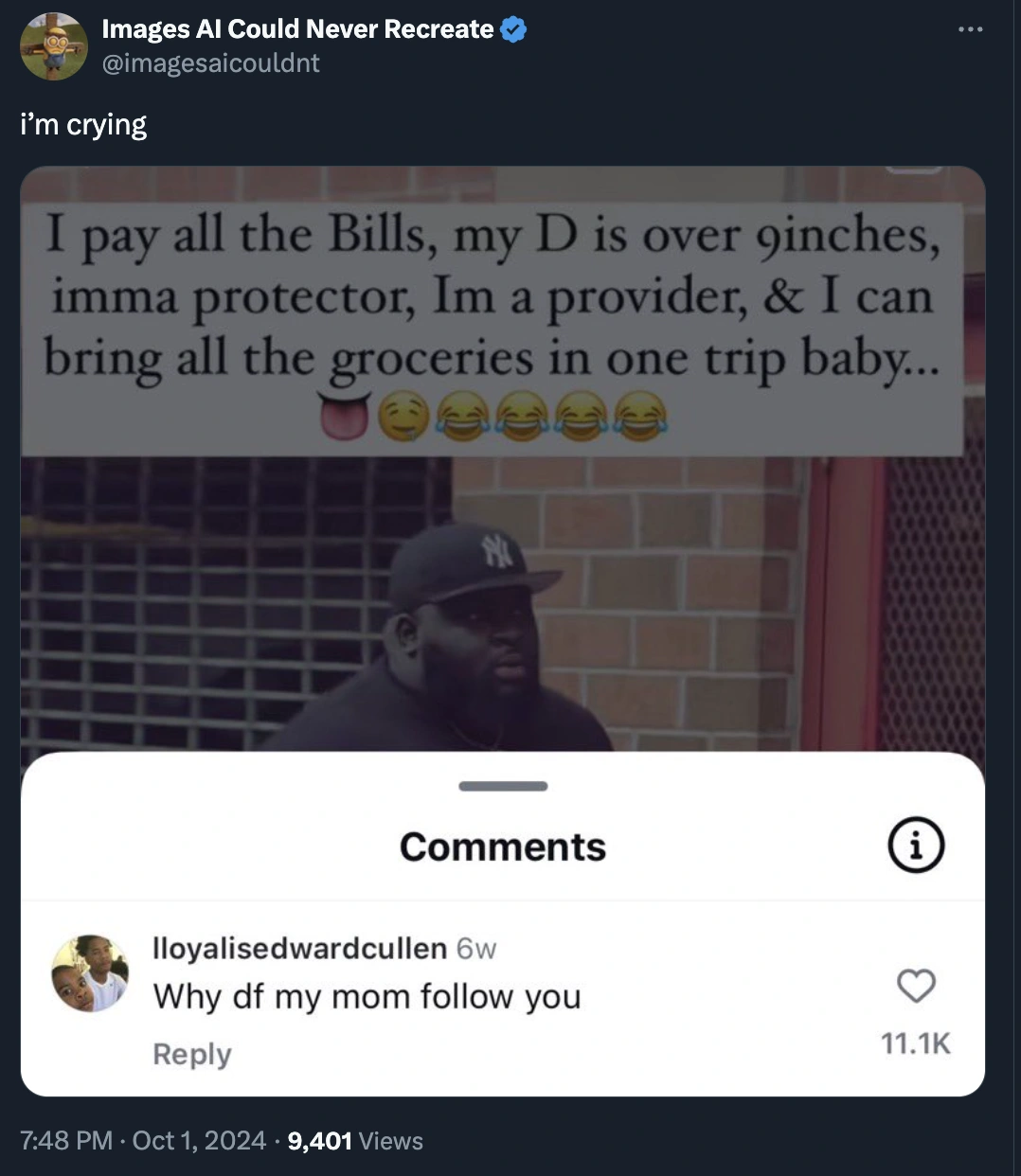Viewport: 1021px width, 1176px height.
Task: Open lloyalisedwardcullen's profile picture
Action: 90,973
